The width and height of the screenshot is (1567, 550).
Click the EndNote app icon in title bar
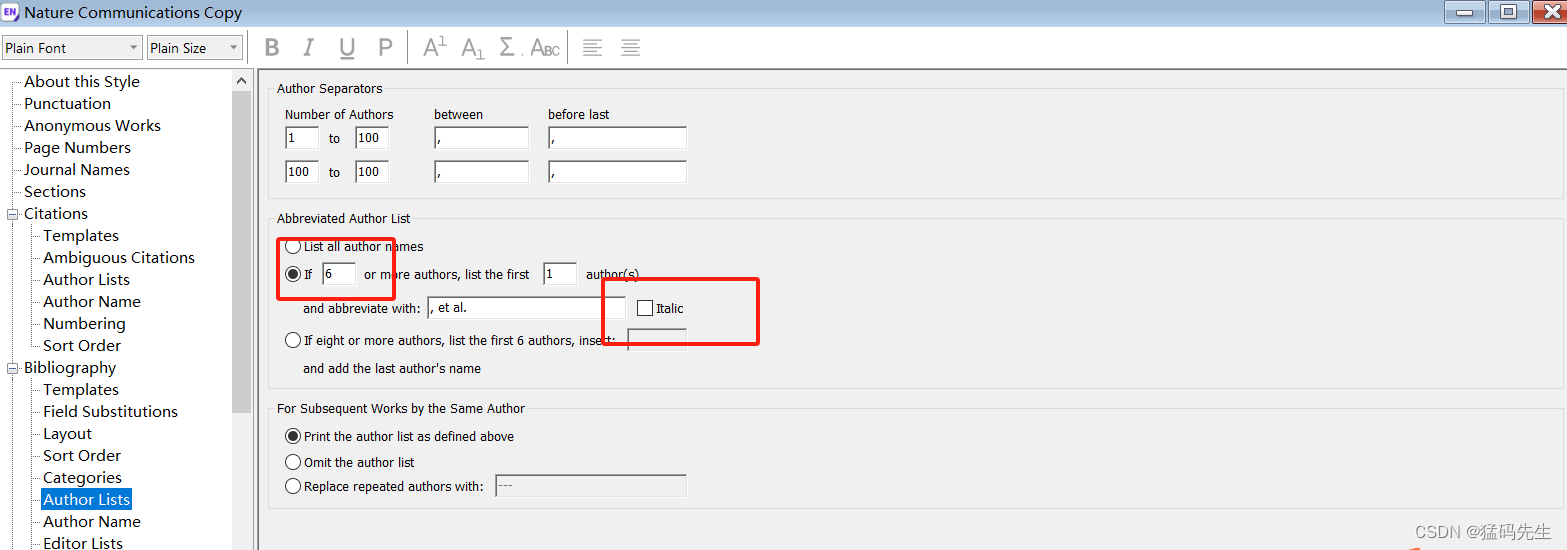(11, 13)
